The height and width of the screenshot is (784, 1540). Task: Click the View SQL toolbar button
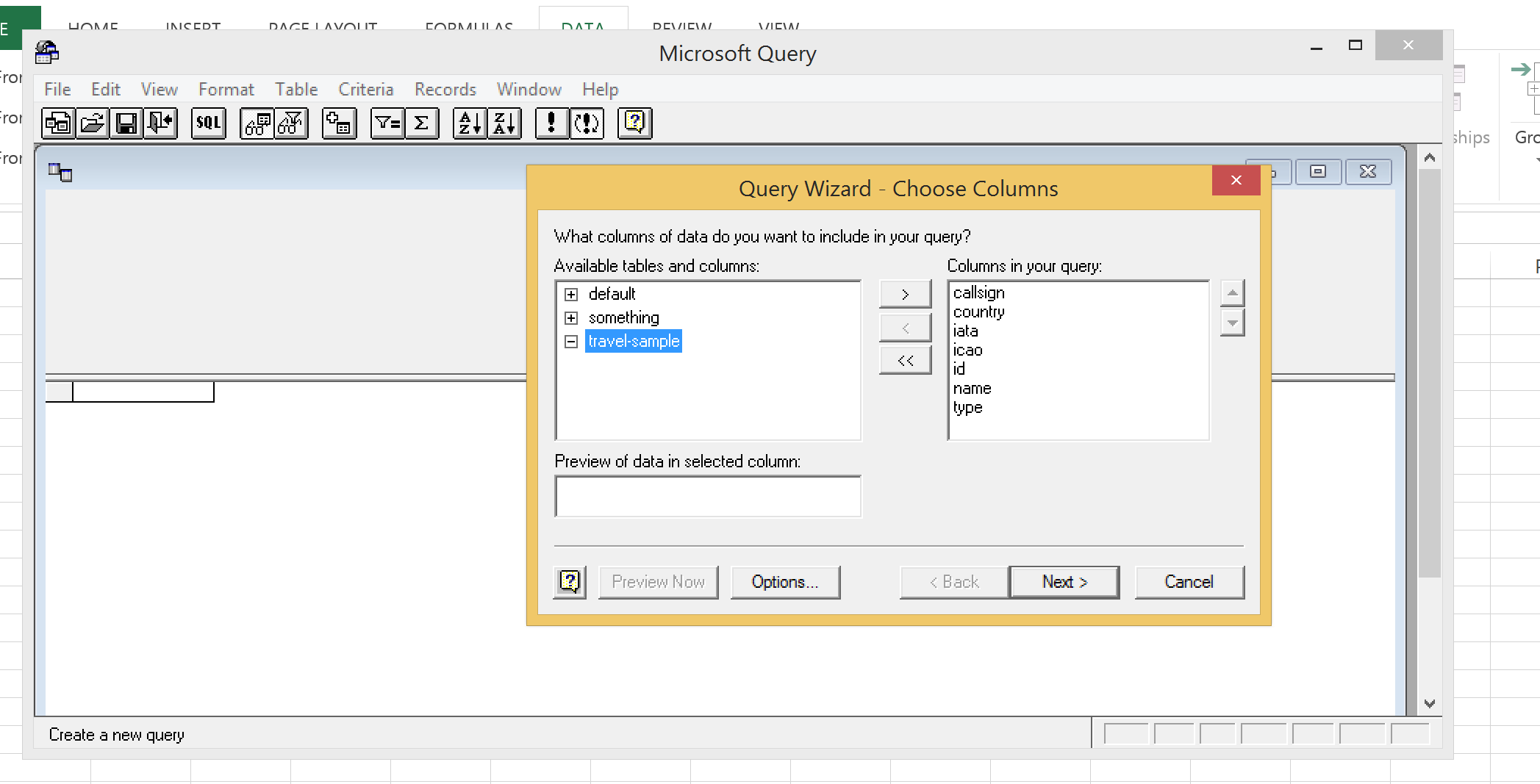coord(209,123)
